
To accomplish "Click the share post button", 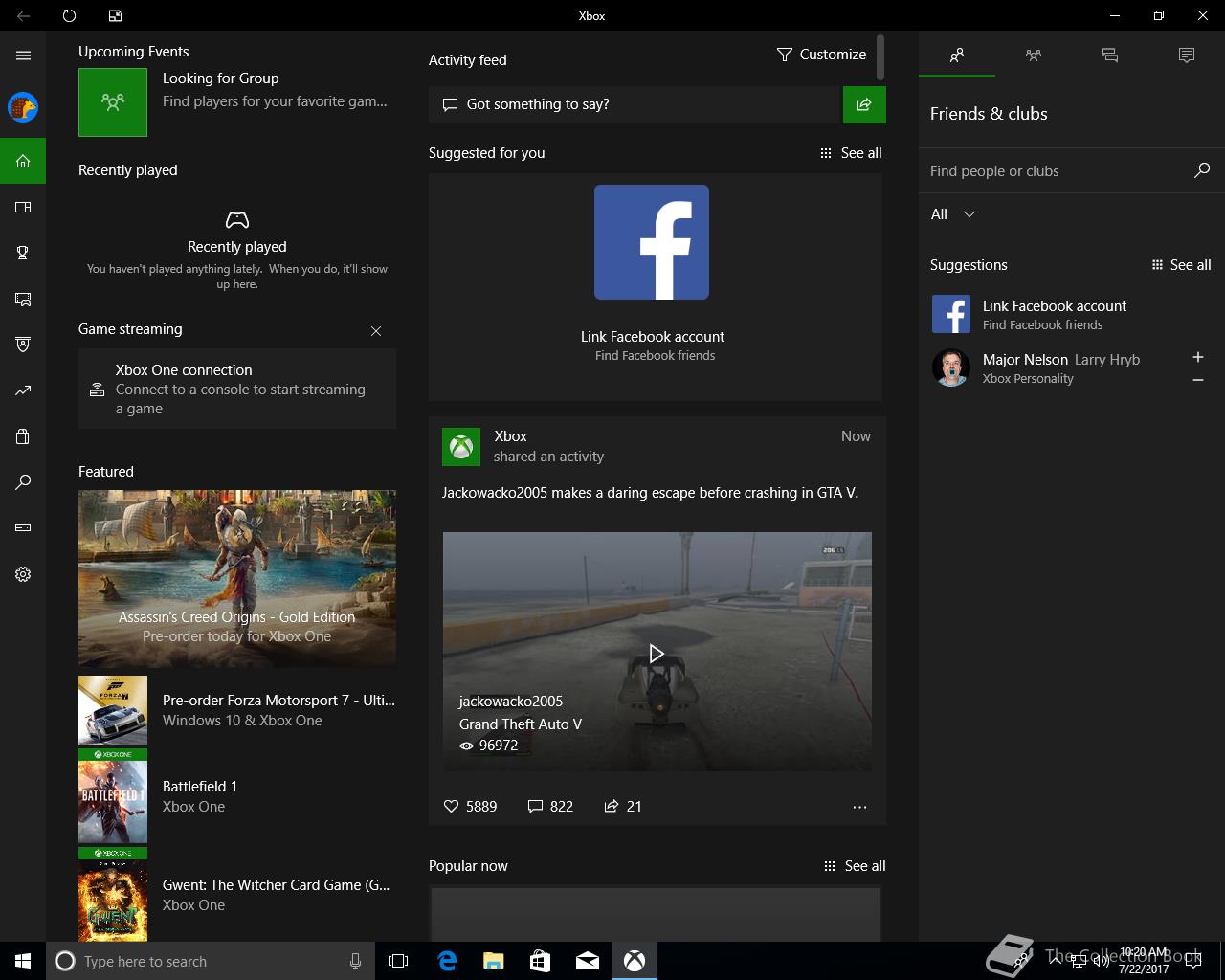I will (864, 104).
